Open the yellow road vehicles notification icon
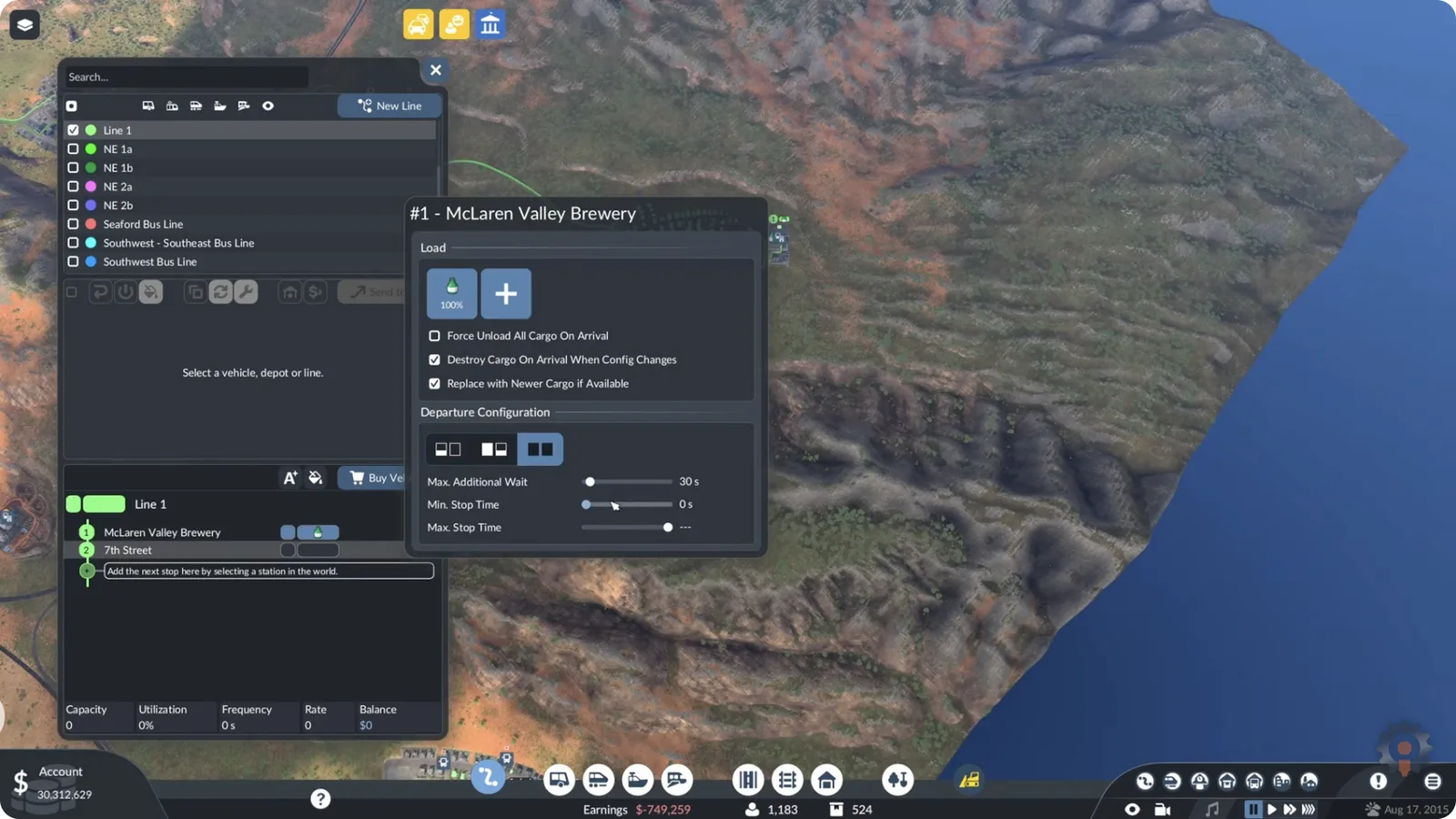Screen dimensions: 1456x819 click(419, 24)
